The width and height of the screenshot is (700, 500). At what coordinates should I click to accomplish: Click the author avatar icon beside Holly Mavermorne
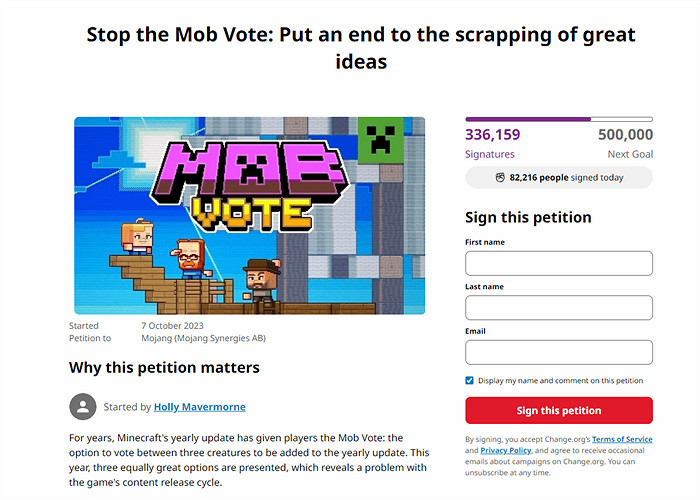coord(83,407)
